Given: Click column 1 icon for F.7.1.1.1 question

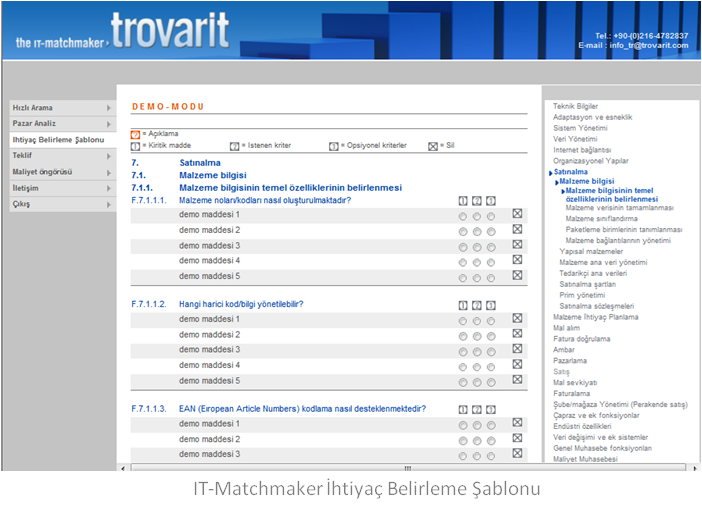Looking at the screenshot, I should point(463,201).
